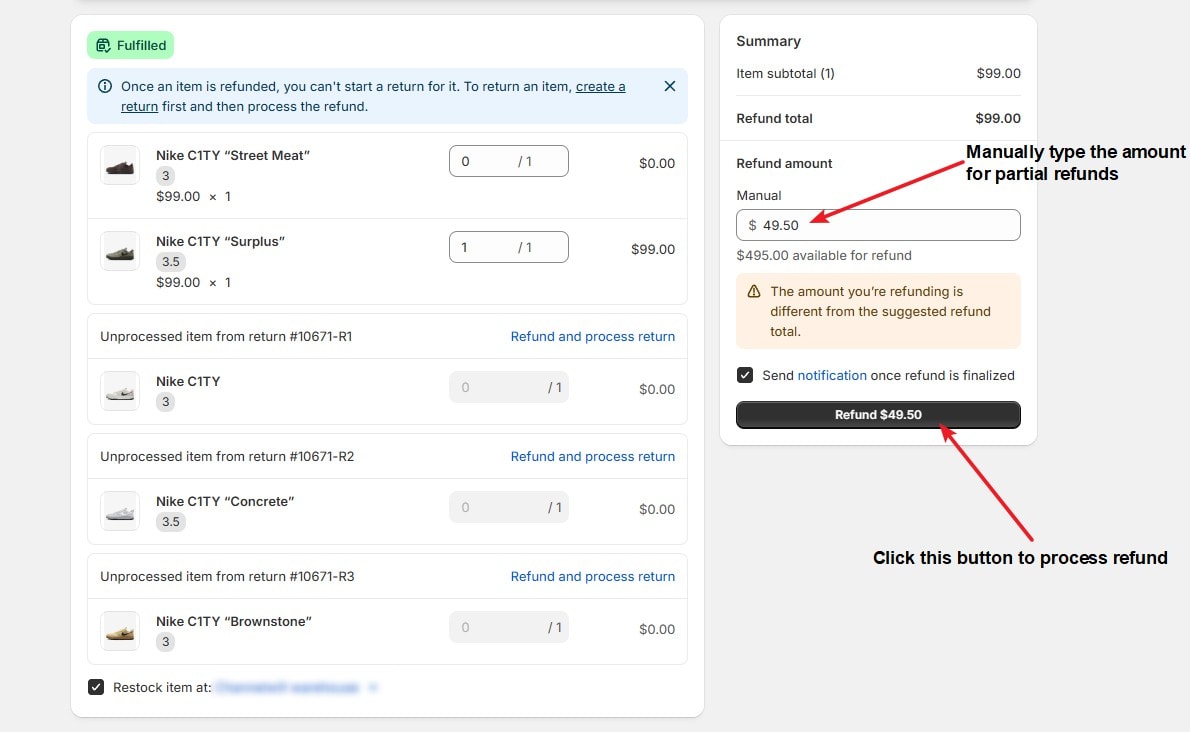1190x732 pixels.
Task: Click the info icon in refund banner
Action: click(105, 86)
